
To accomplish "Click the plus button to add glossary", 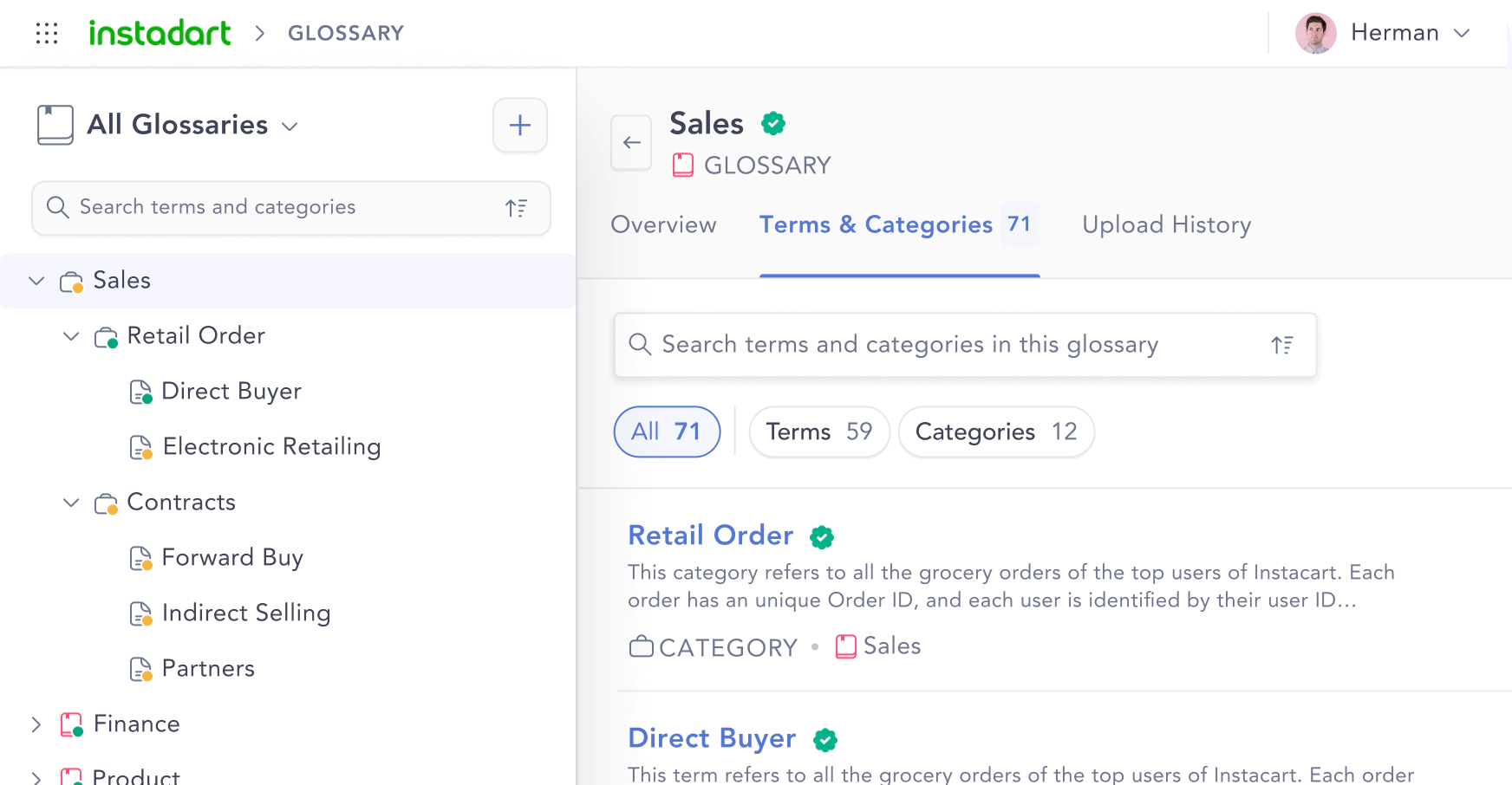I will pyautogui.click(x=520, y=126).
